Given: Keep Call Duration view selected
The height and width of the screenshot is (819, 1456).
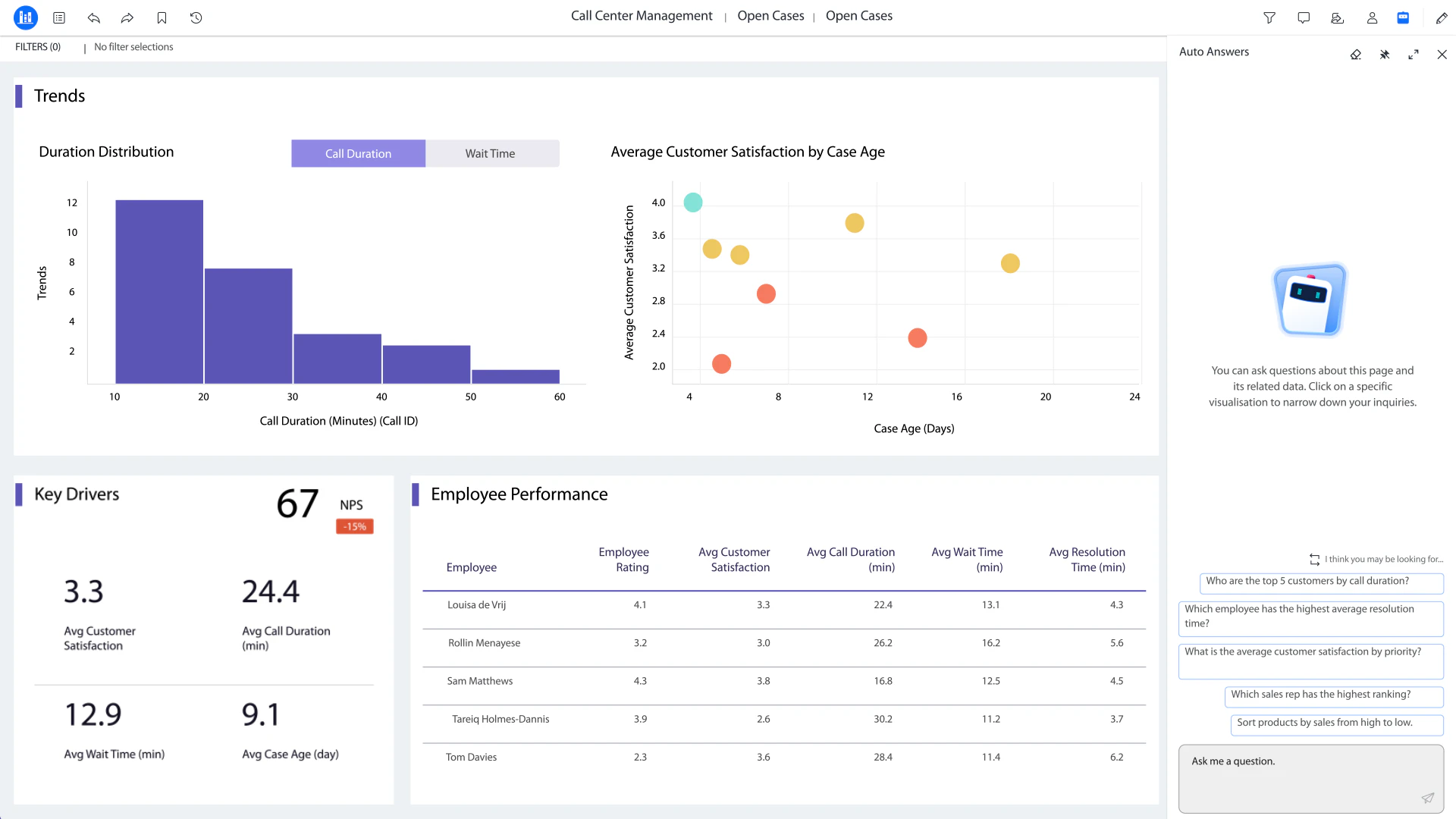Looking at the screenshot, I should [358, 153].
